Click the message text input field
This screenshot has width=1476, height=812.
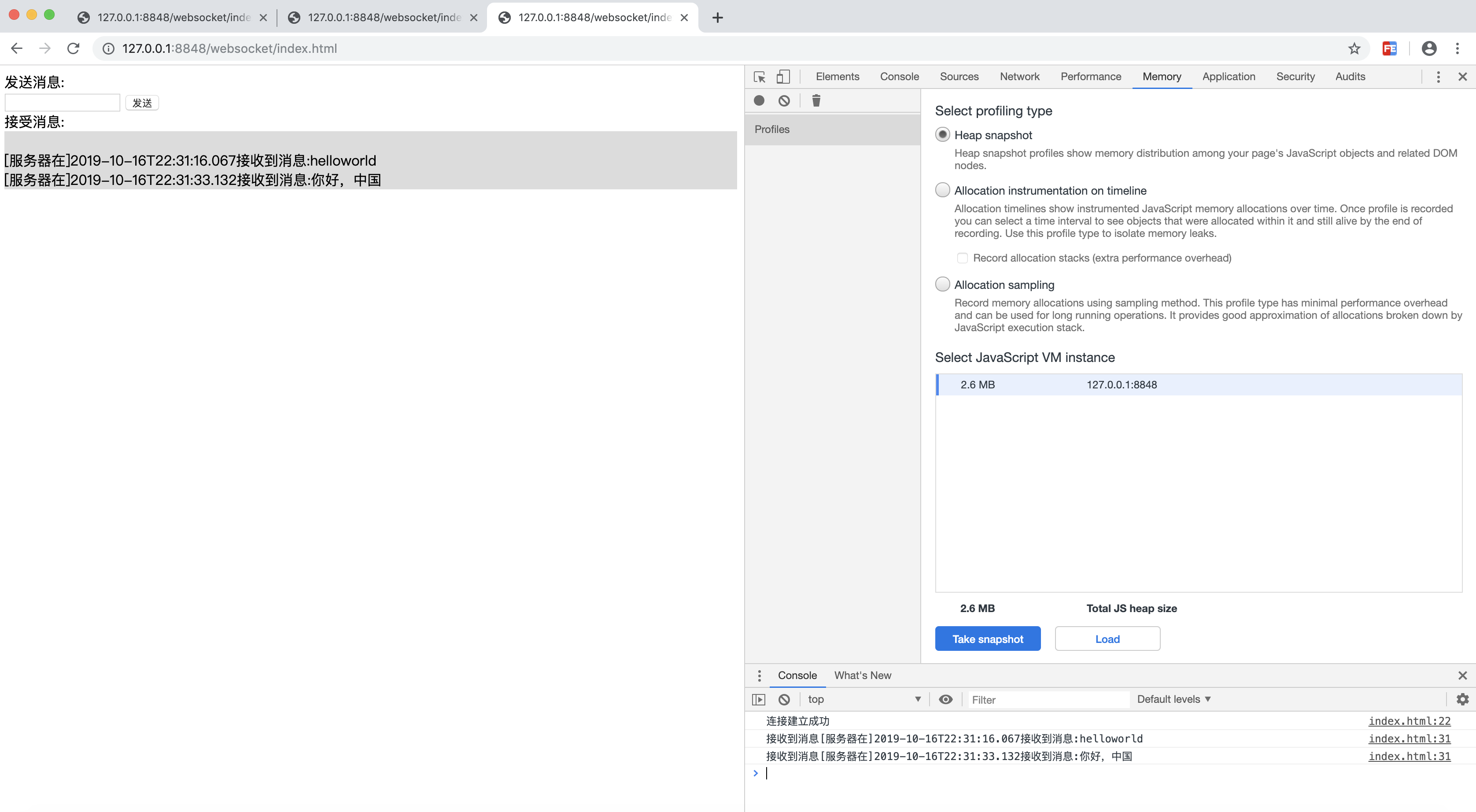click(63, 103)
